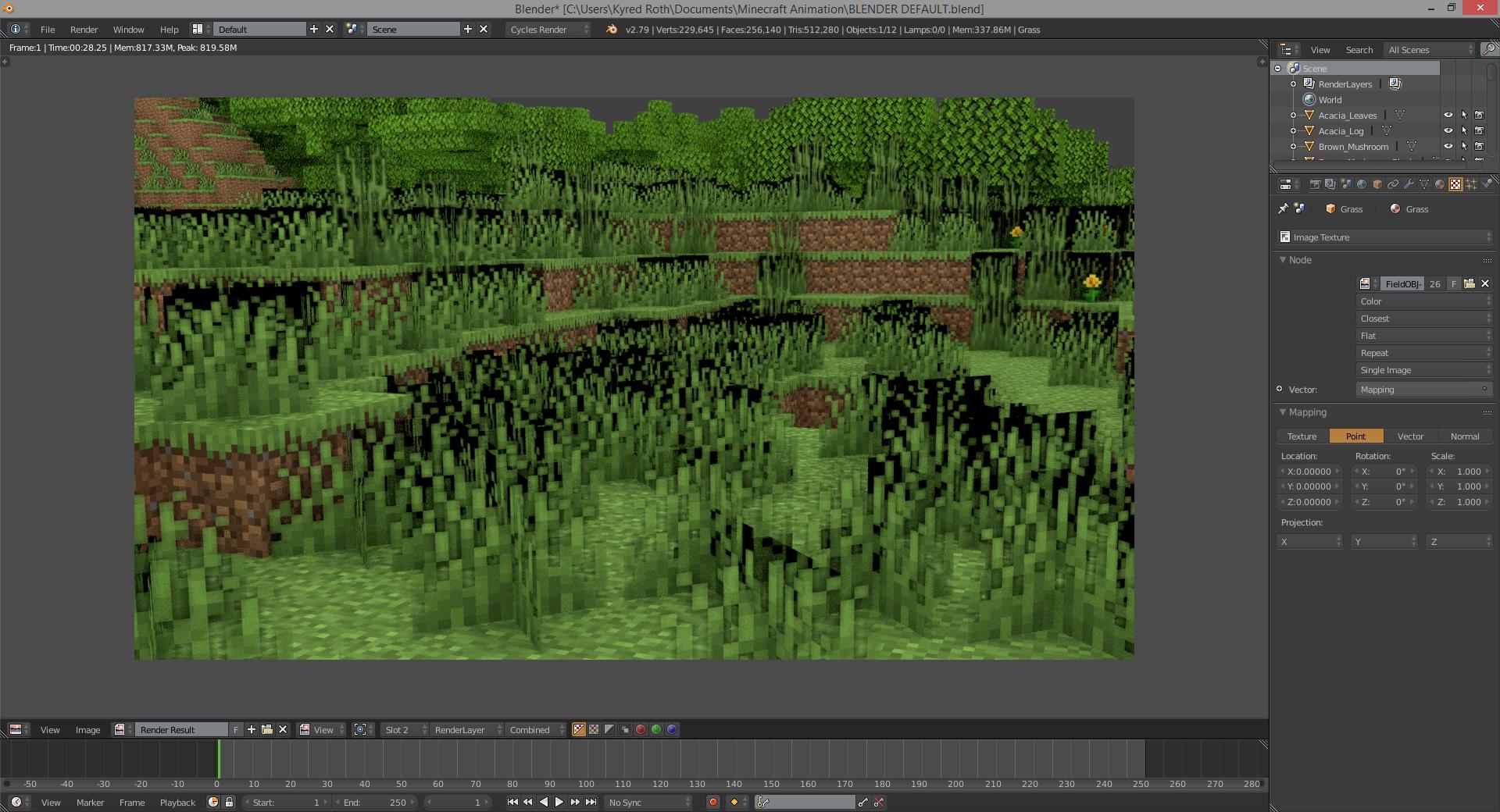Viewport: 1500px width, 812px height.
Task: Unlink the FieldOBJ image datablock
Action: pyautogui.click(x=1485, y=283)
